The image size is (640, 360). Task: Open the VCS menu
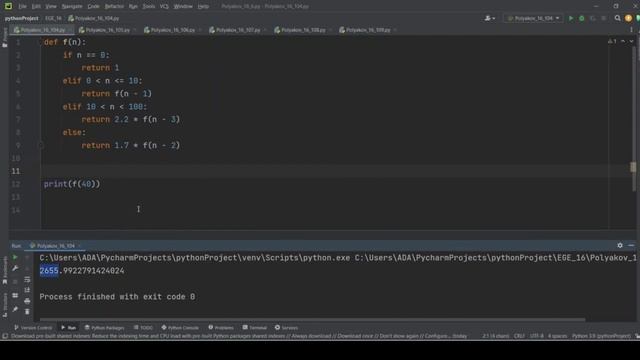point(164,7)
